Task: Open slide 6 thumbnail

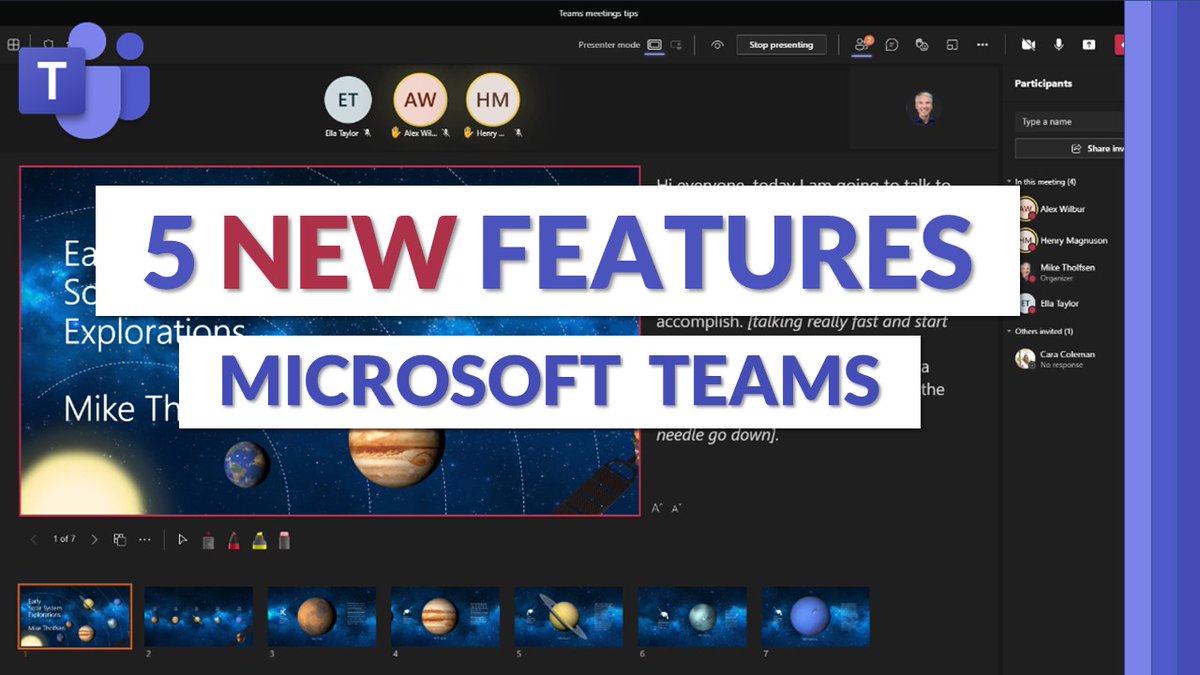Action: pyautogui.click(x=692, y=617)
